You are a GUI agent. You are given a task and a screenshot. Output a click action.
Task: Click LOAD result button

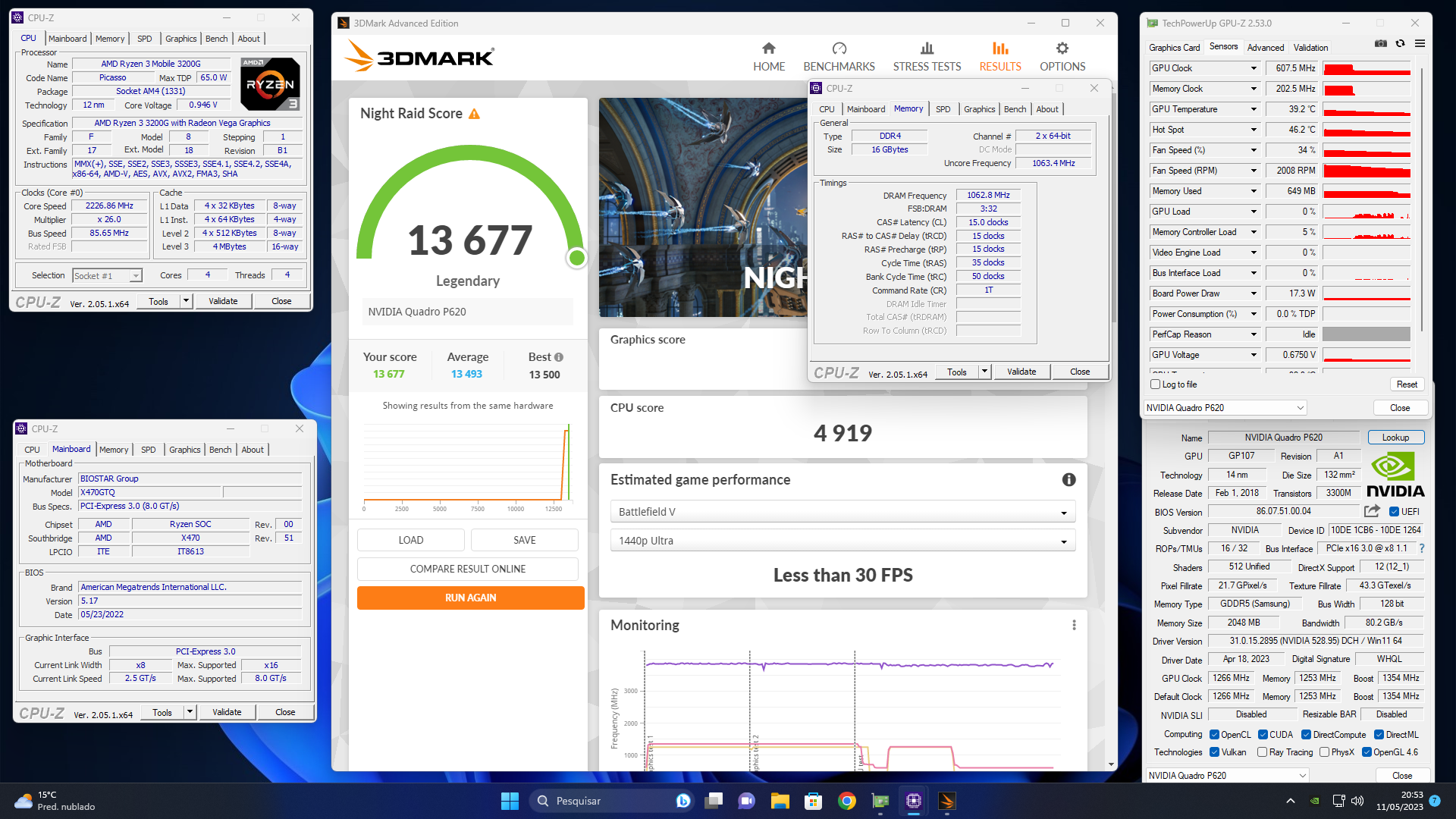tap(411, 540)
